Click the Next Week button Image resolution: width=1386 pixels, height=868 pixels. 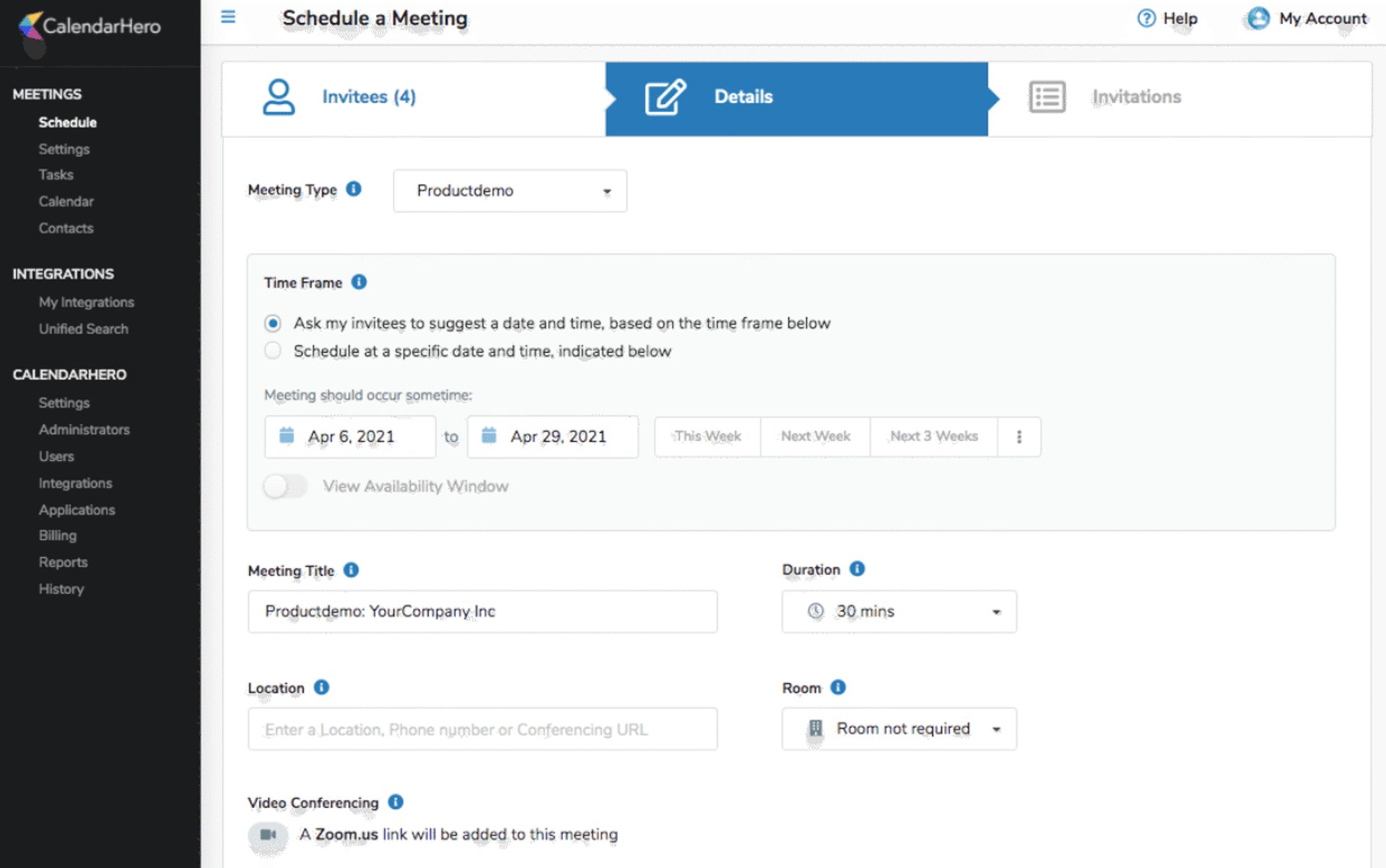tap(815, 437)
